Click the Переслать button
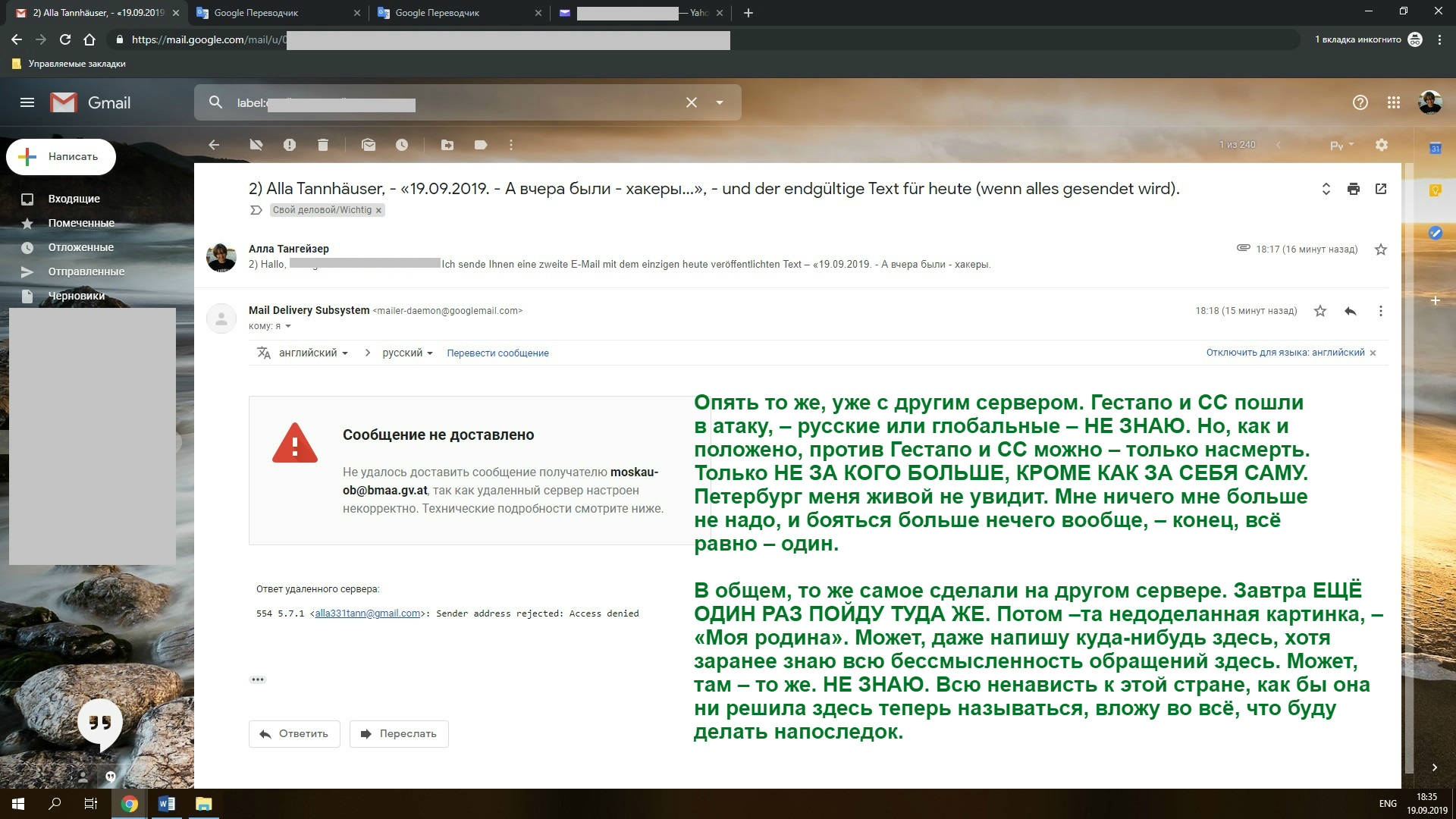 (x=399, y=734)
